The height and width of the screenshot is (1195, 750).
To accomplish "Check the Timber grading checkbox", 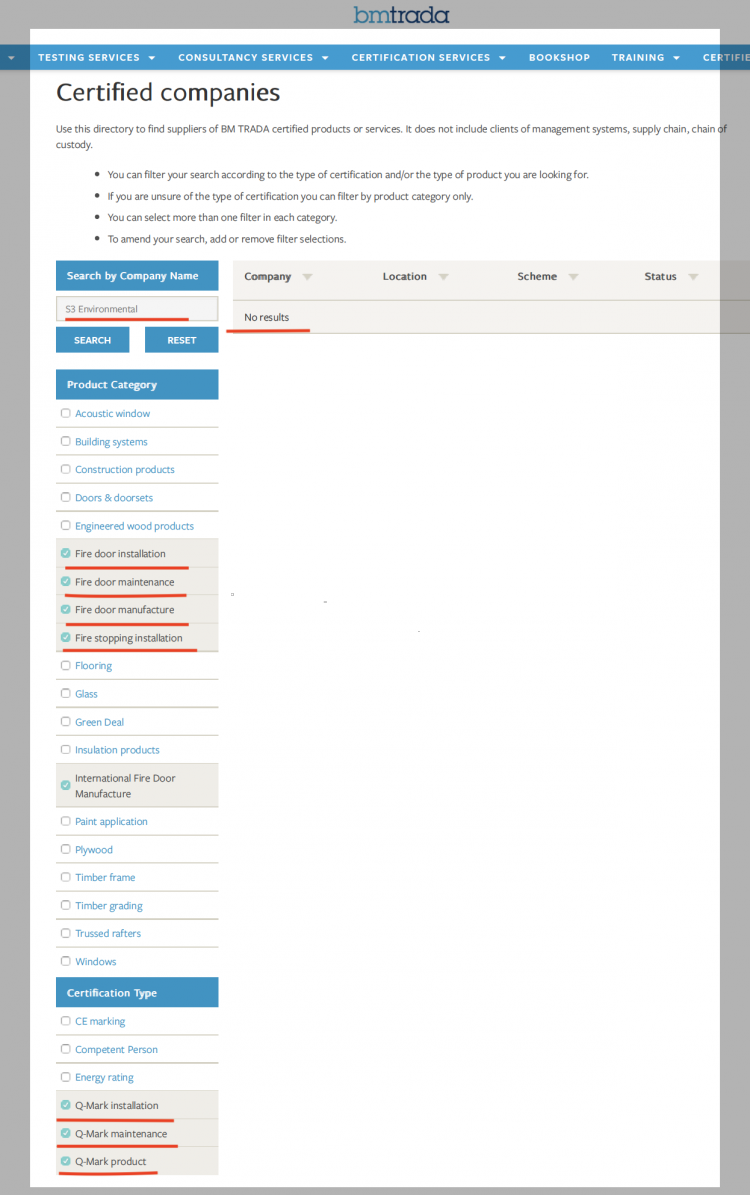I will 66,905.
